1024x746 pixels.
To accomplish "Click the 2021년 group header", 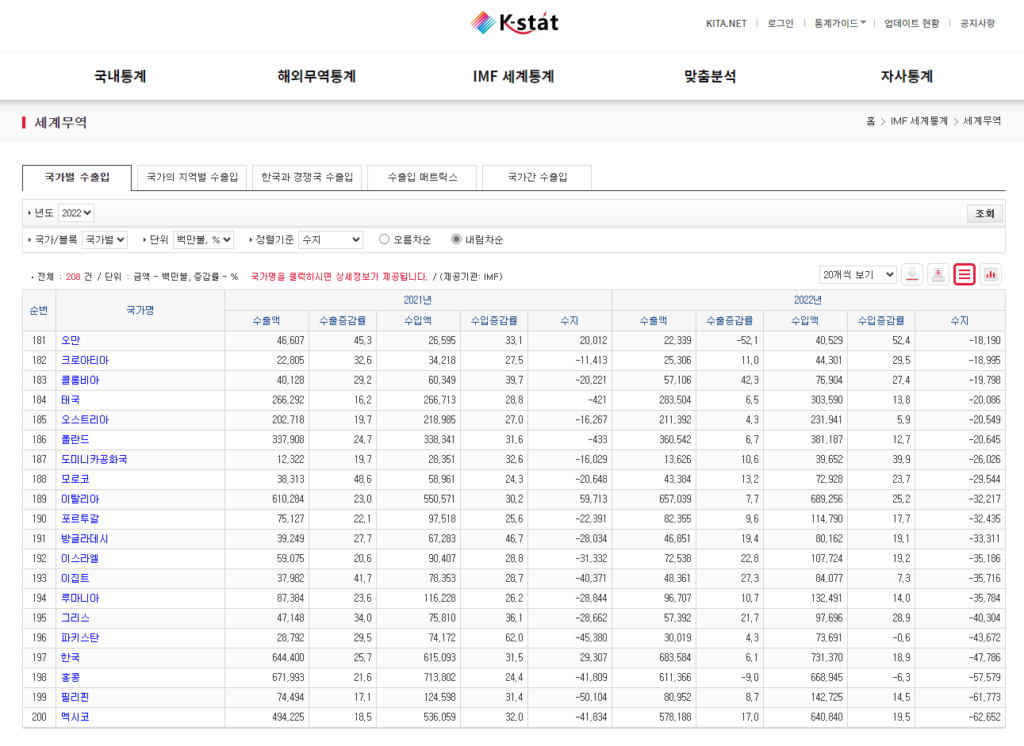I will point(418,300).
